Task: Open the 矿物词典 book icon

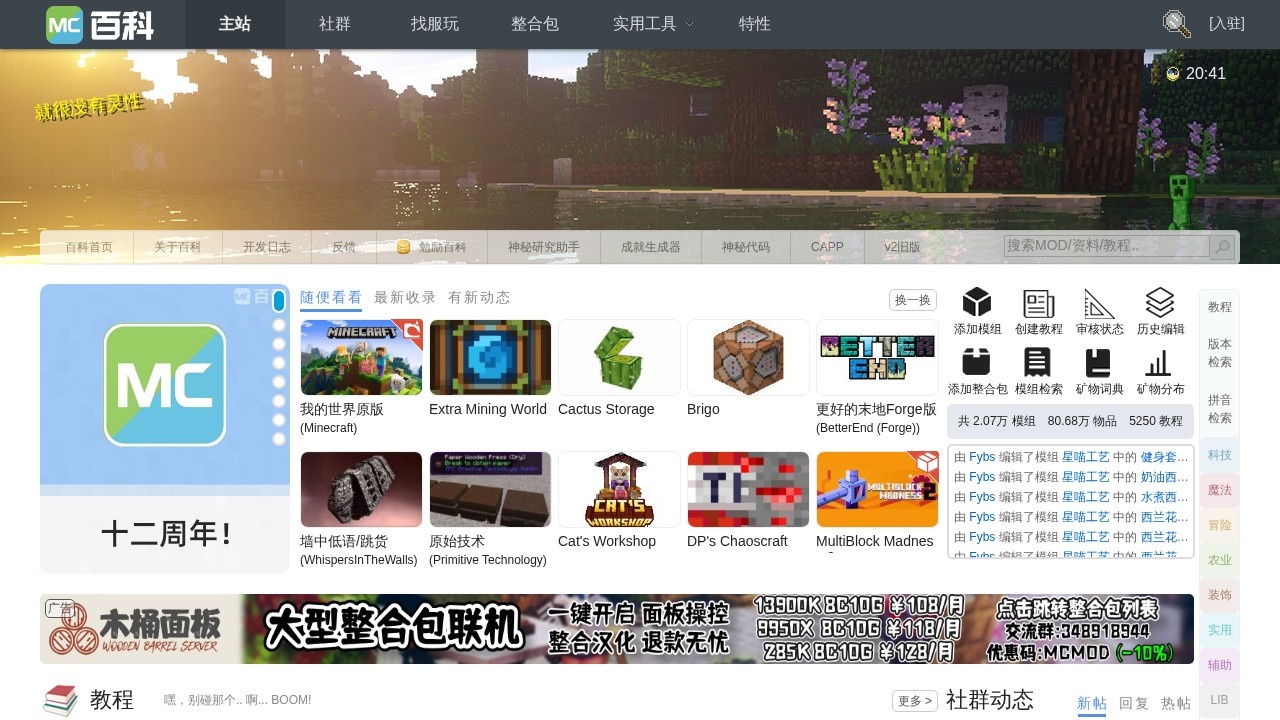Action: 1099,362
